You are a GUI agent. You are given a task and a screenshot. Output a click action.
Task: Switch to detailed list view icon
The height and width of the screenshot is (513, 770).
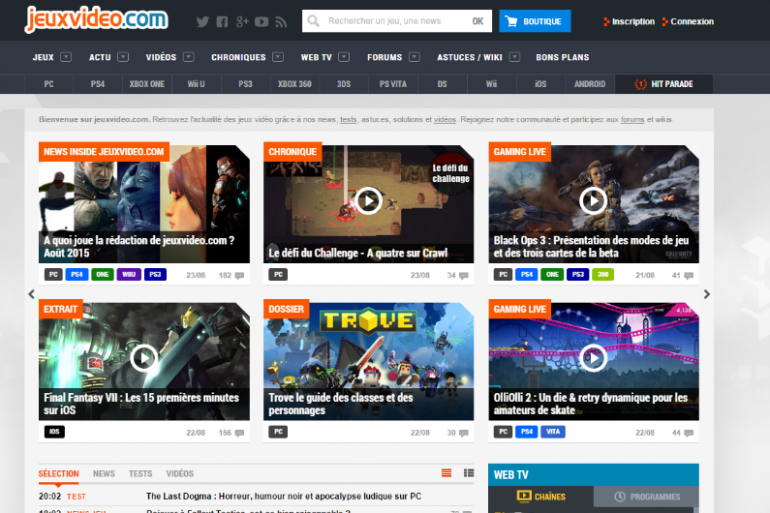468,473
